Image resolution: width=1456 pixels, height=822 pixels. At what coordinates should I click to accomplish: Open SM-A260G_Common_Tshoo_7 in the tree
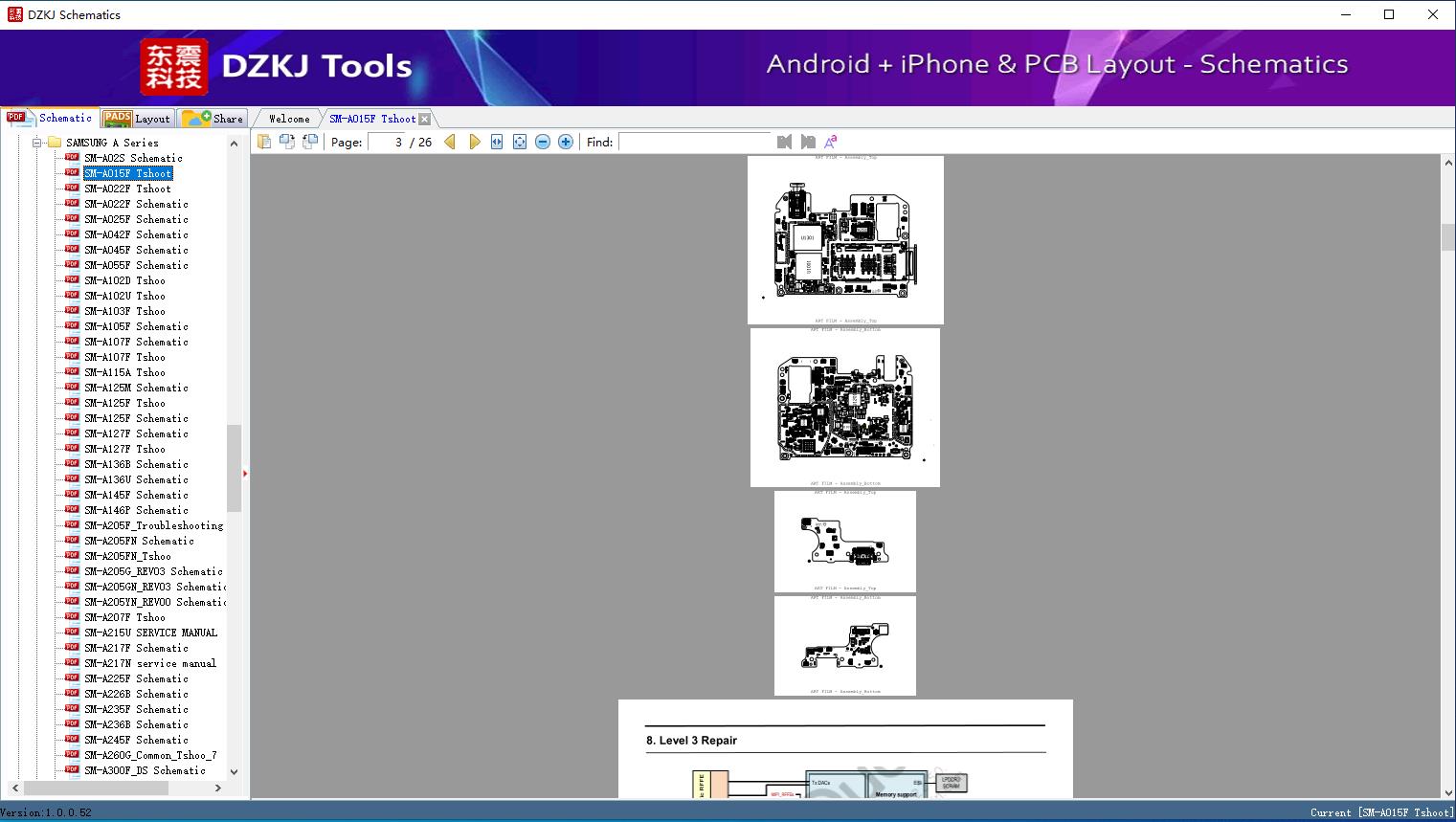pyautogui.click(x=150, y=755)
